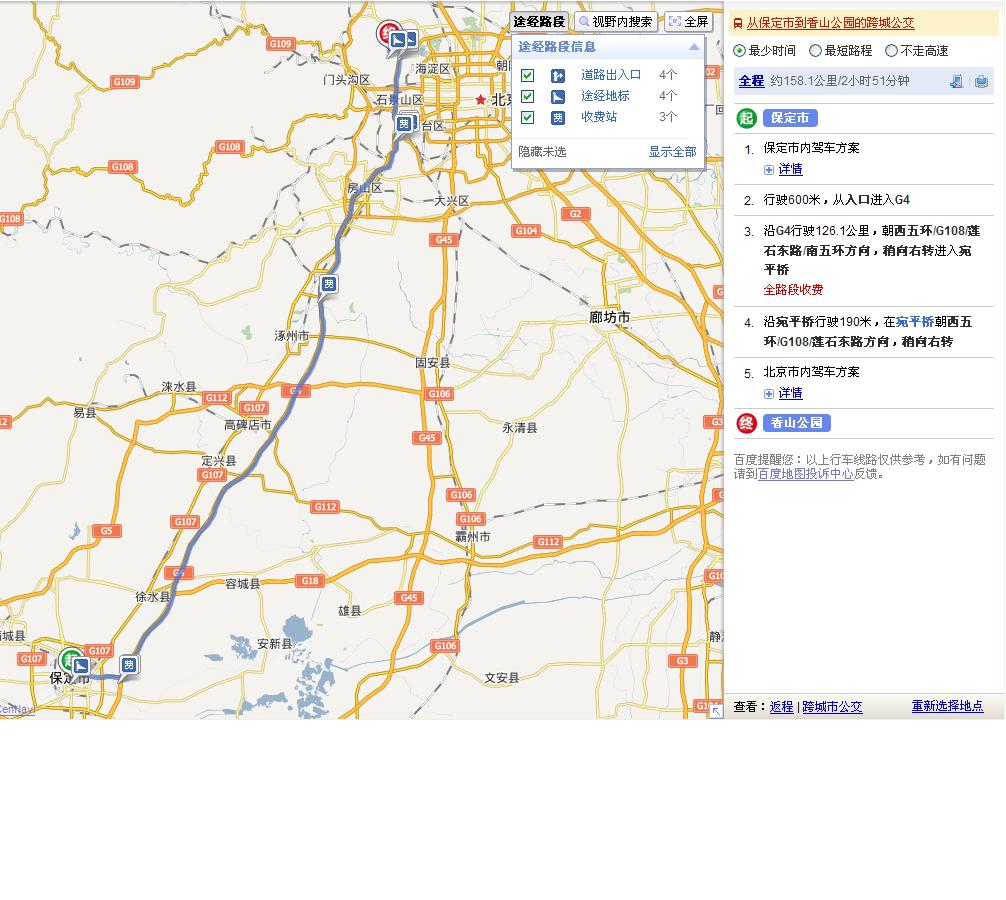Click the CenNavi attribution link on map
Image resolution: width=1006 pixels, height=900 pixels.
(17, 709)
